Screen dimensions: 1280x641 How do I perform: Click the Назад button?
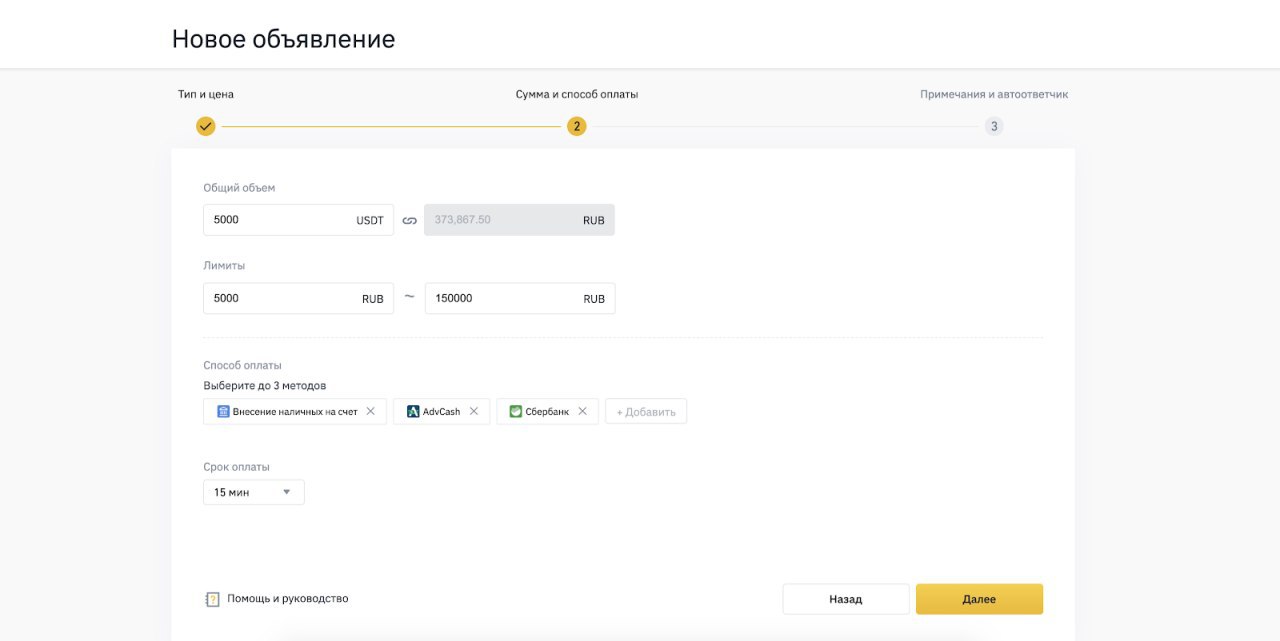point(845,598)
